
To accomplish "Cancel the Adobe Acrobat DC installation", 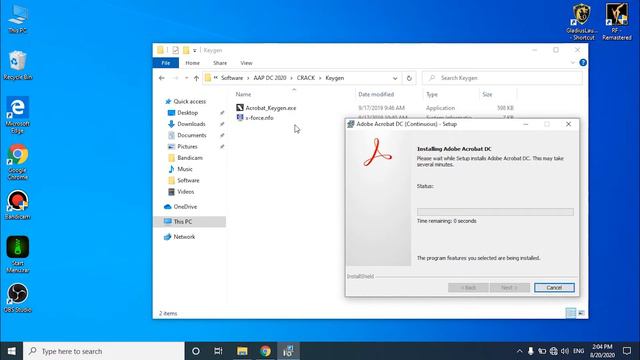I will coord(554,288).
